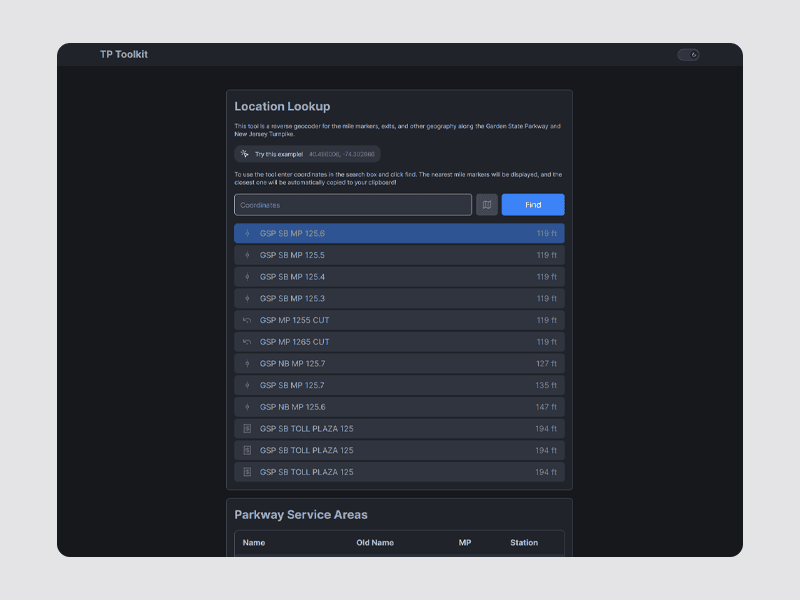
Task: Click the marker icon beside GSP NB MP 125.7
Action: click(247, 363)
